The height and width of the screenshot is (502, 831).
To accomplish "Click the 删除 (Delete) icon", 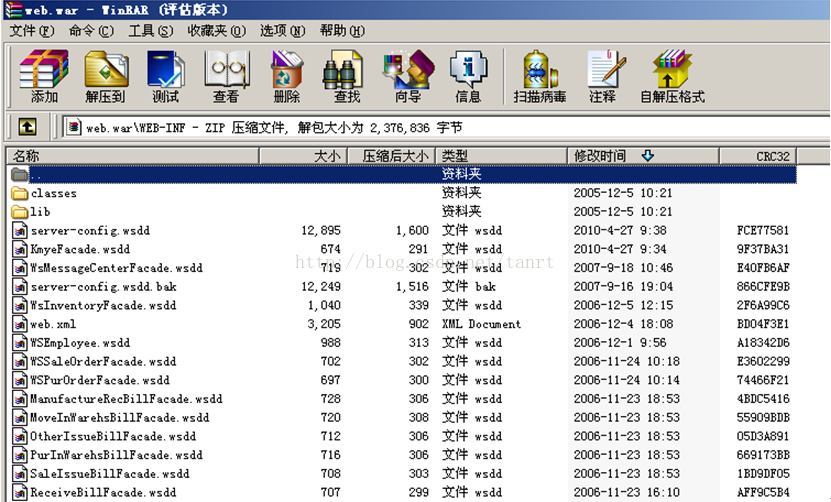I will (287, 76).
